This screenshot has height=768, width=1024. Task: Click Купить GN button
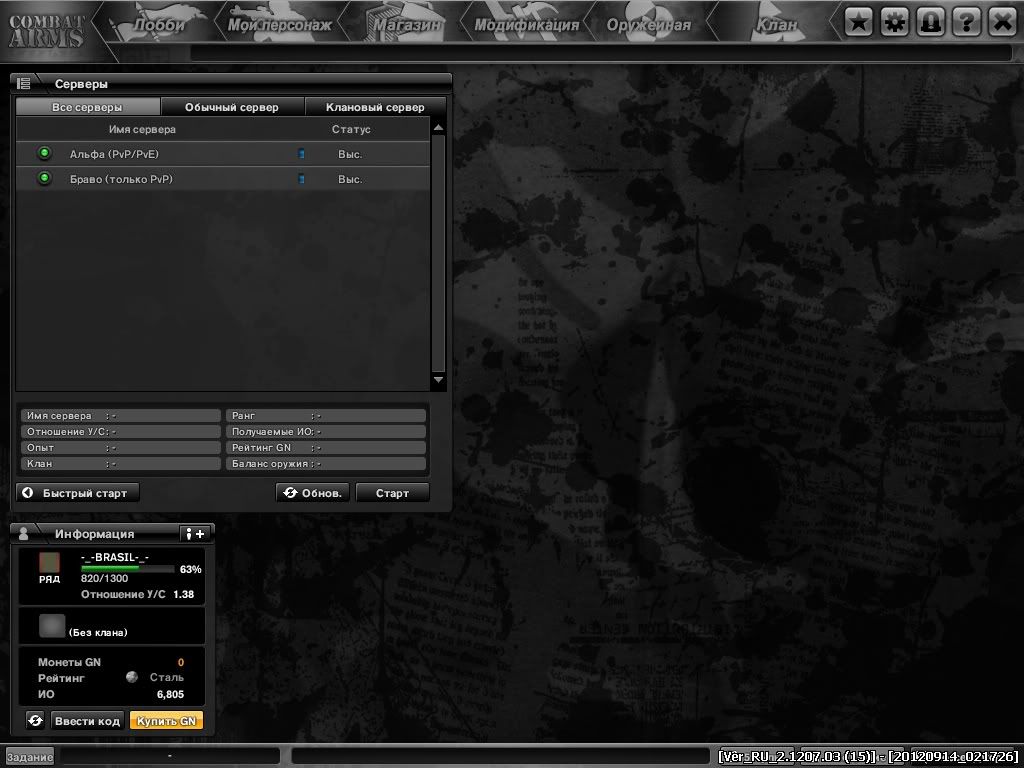coord(167,719)
